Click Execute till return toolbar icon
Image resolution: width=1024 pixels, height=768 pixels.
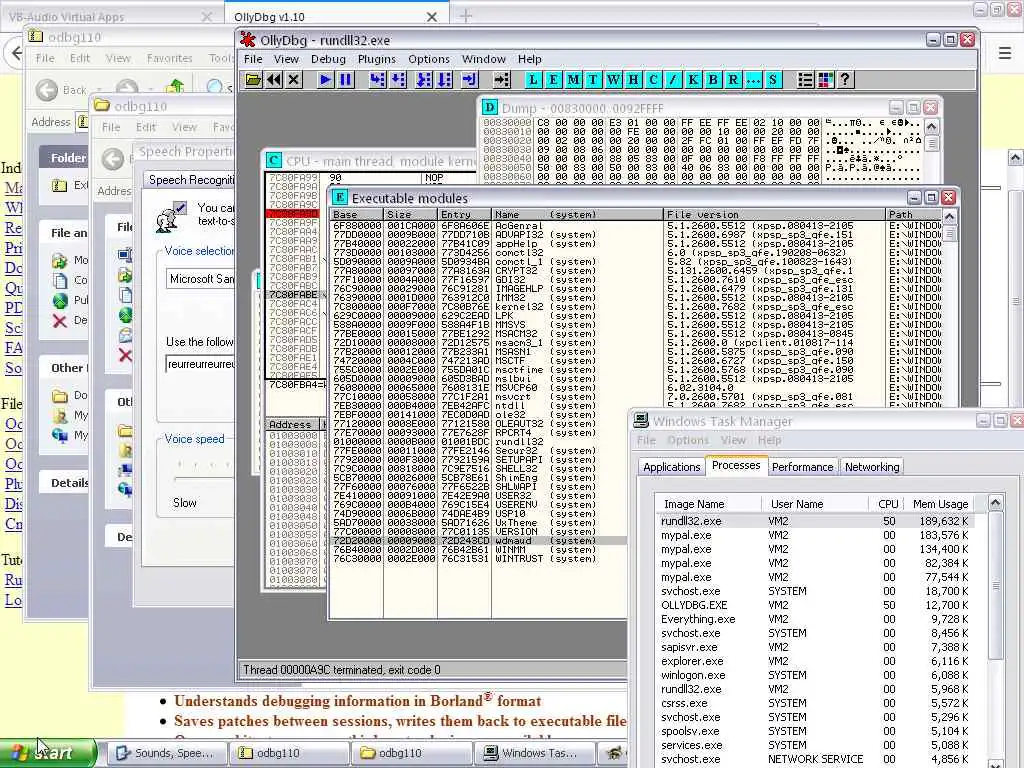tap(469, 80)
